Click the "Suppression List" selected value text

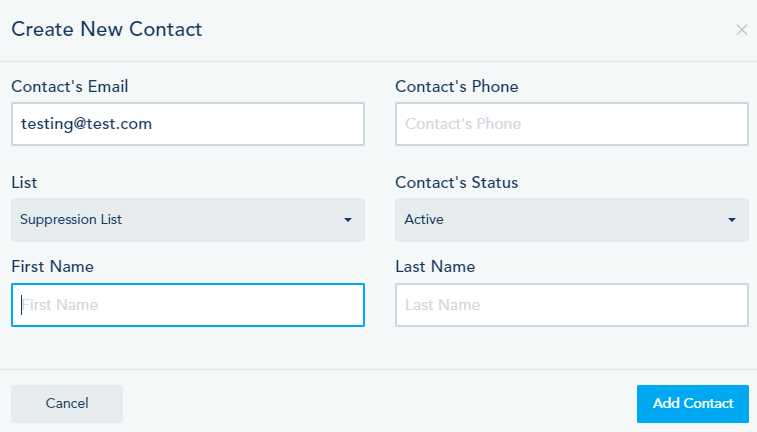click(71, 220)
